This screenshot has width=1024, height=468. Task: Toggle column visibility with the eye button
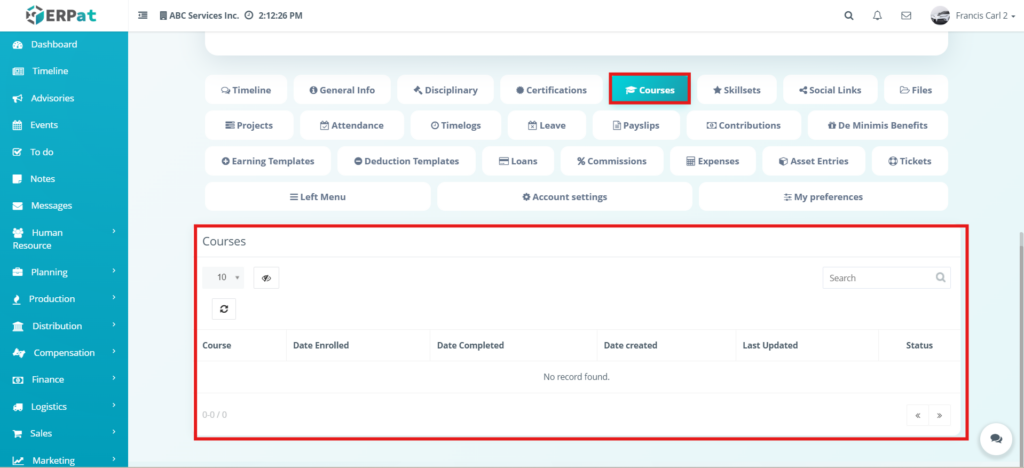click(x=266, y=278)
